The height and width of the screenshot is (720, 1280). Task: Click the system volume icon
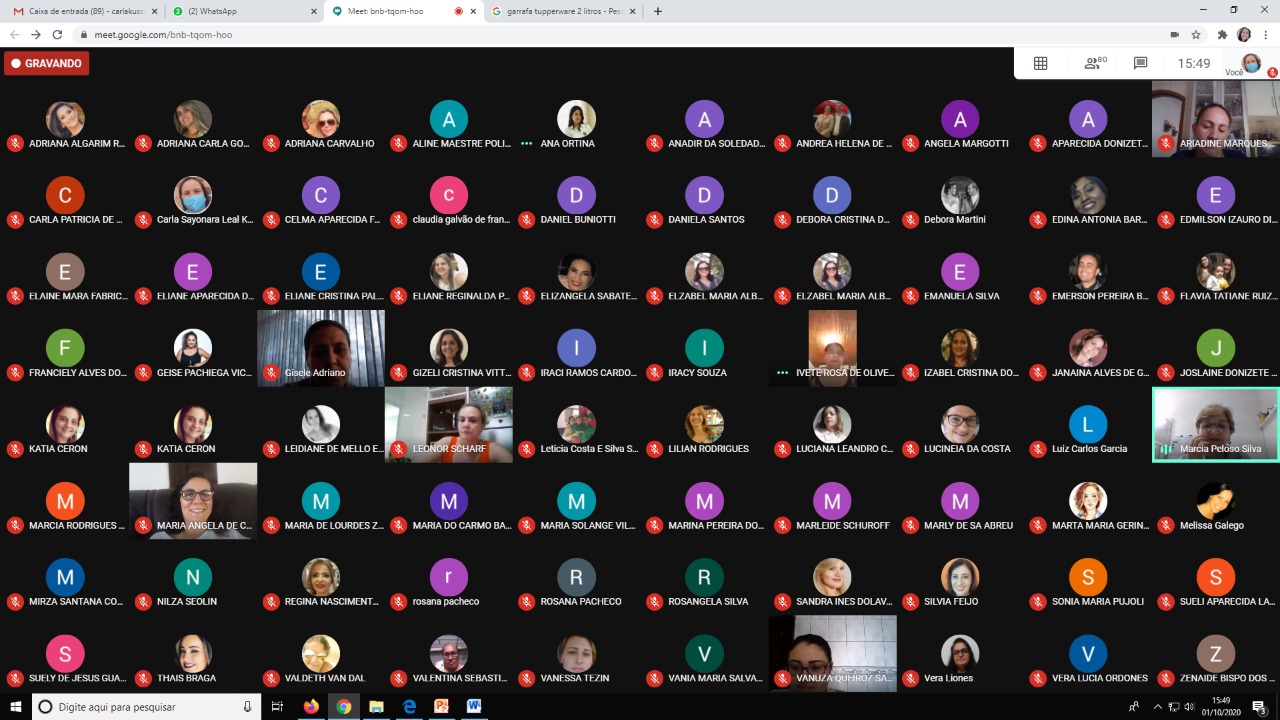(x=1191, y=707)
